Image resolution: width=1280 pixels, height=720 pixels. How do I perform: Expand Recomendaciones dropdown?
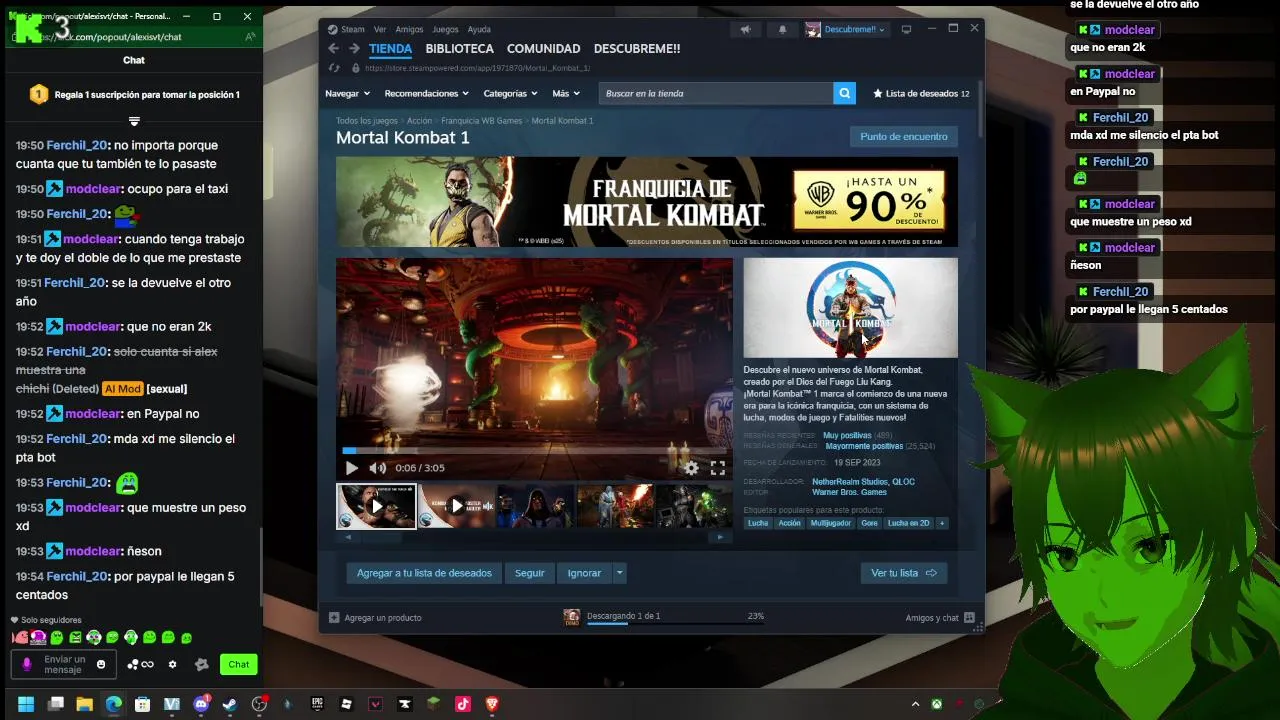[427, 93]
